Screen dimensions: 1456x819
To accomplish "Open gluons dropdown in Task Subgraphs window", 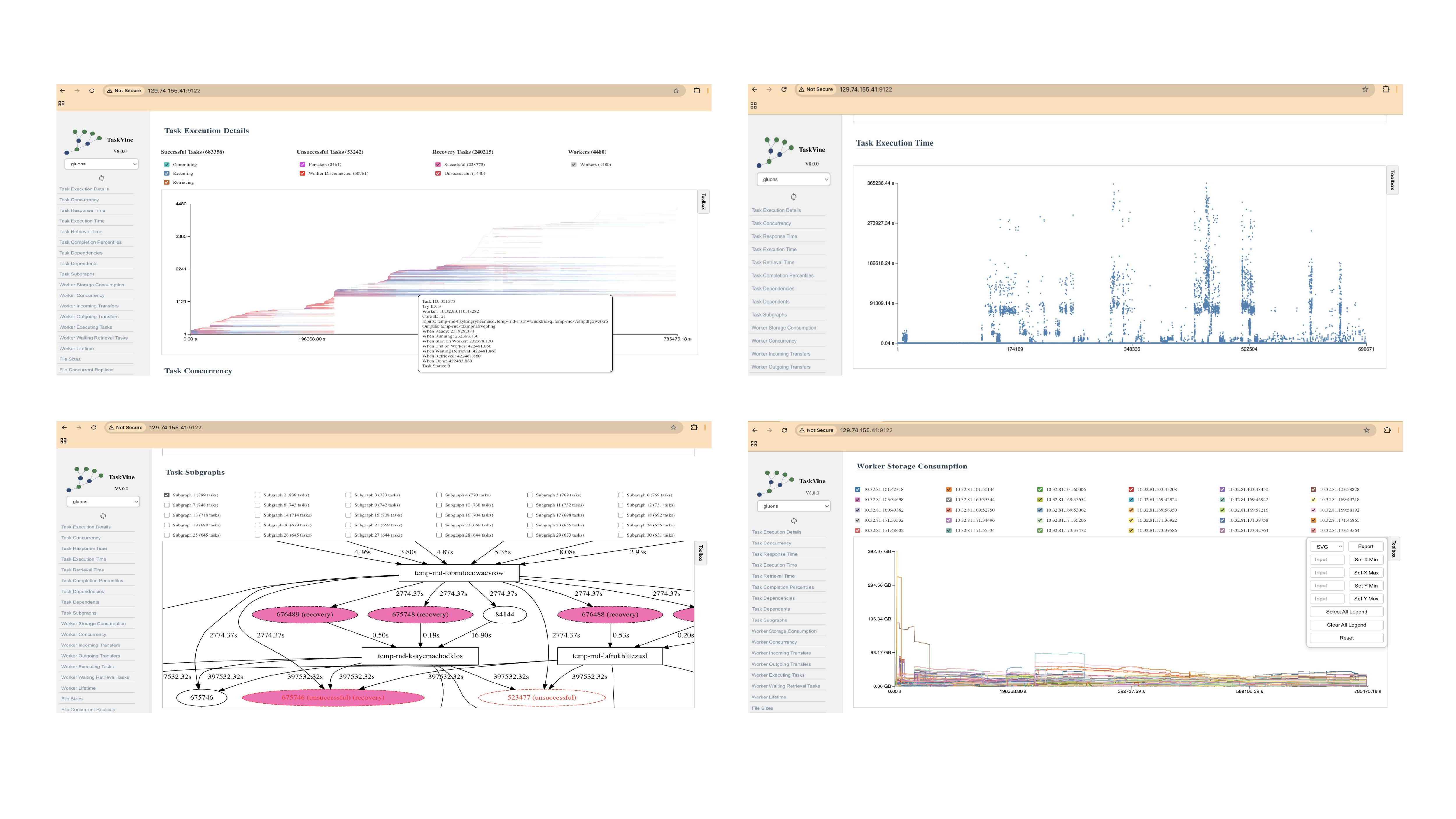I will pyautogui.click(x=103, y=501).
